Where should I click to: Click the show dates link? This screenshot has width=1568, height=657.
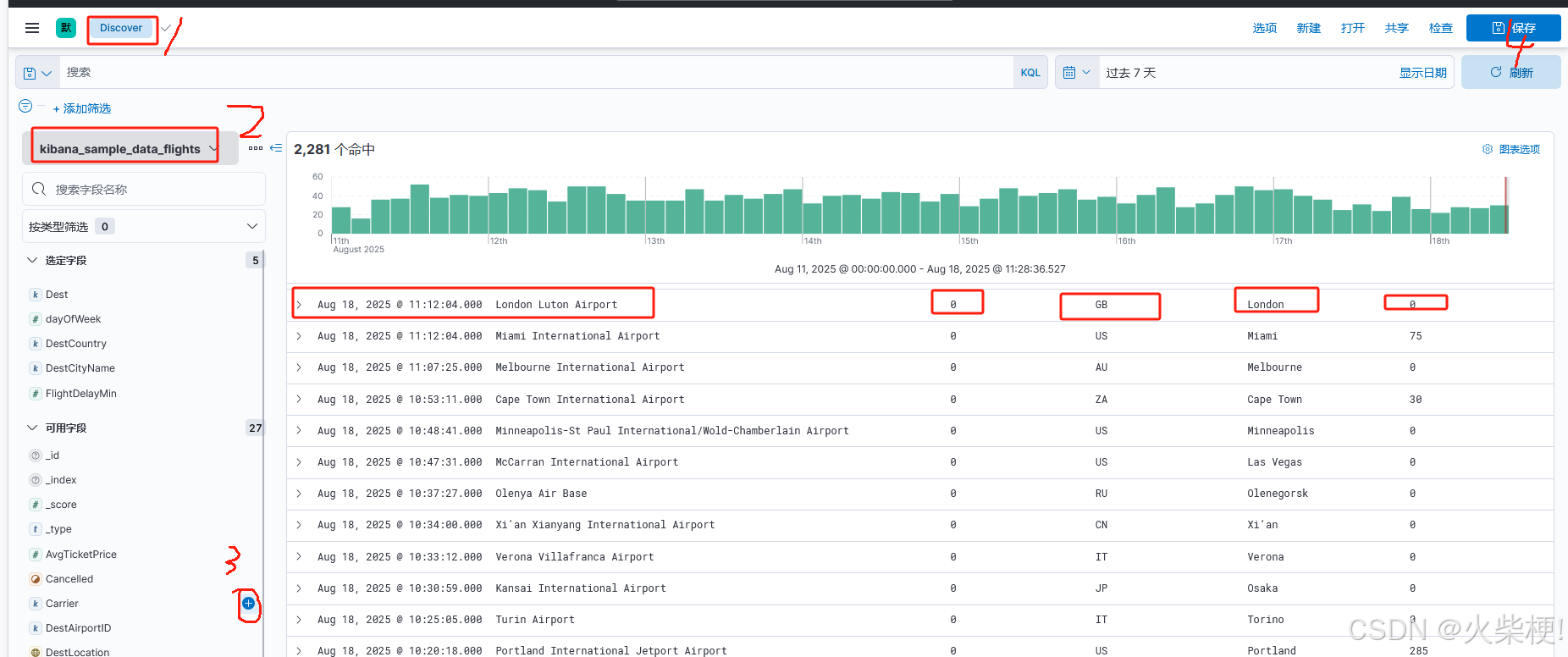[1422, 73]
